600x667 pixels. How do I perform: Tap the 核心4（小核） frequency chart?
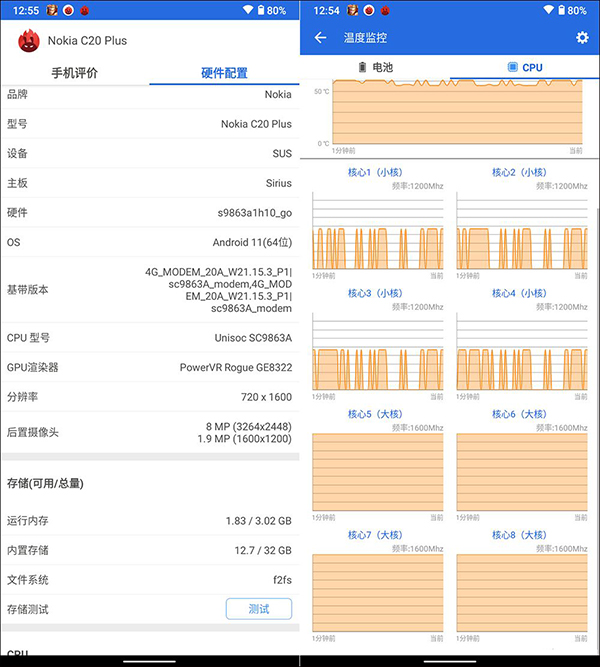(519, 353)
